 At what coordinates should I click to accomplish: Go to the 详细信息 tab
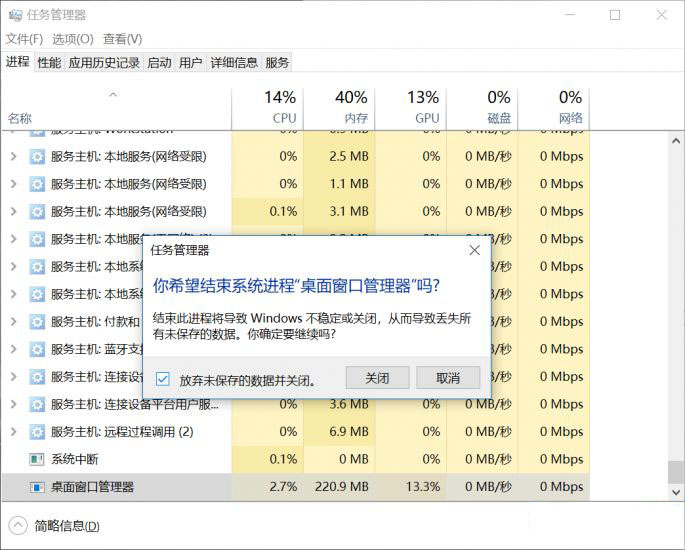pyautogui.click(x=234, y=62)
